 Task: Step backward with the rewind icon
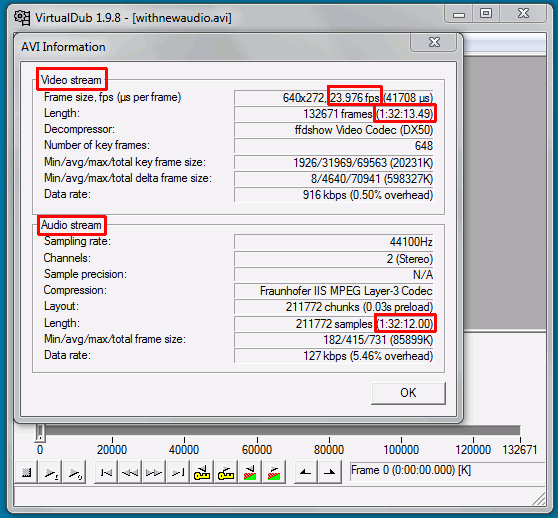pyautogui.click(x=130, y=472)
